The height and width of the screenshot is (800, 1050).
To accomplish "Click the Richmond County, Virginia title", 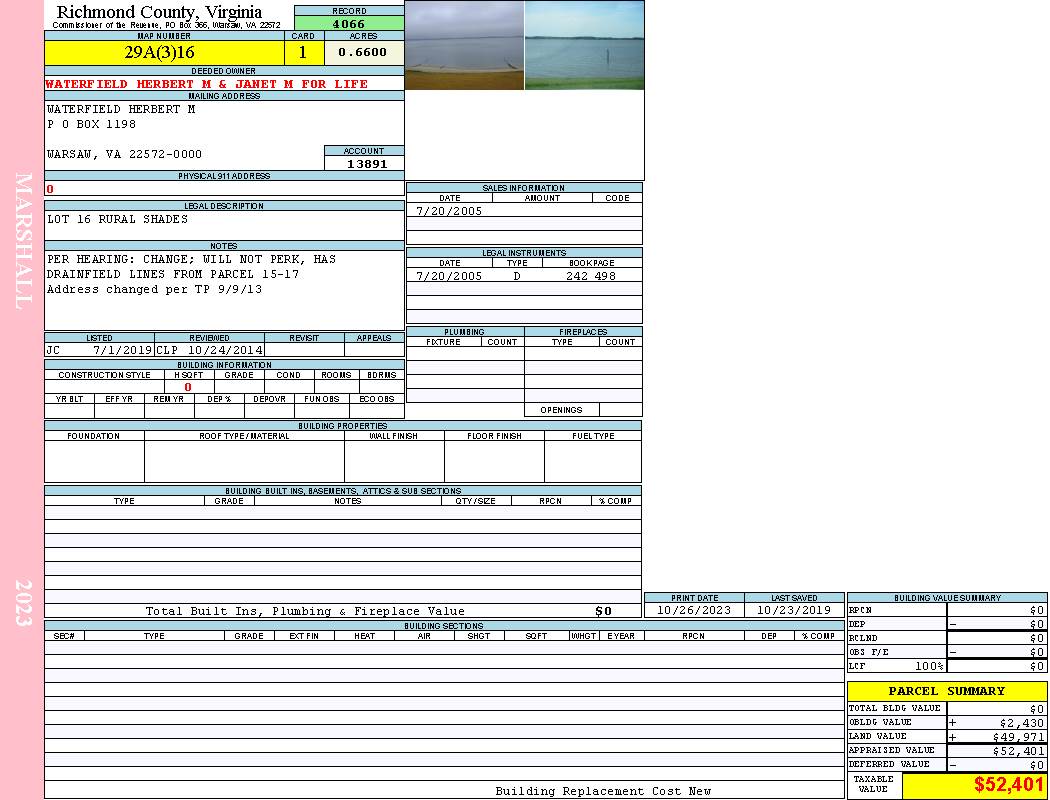I will (x=160, y=12).
